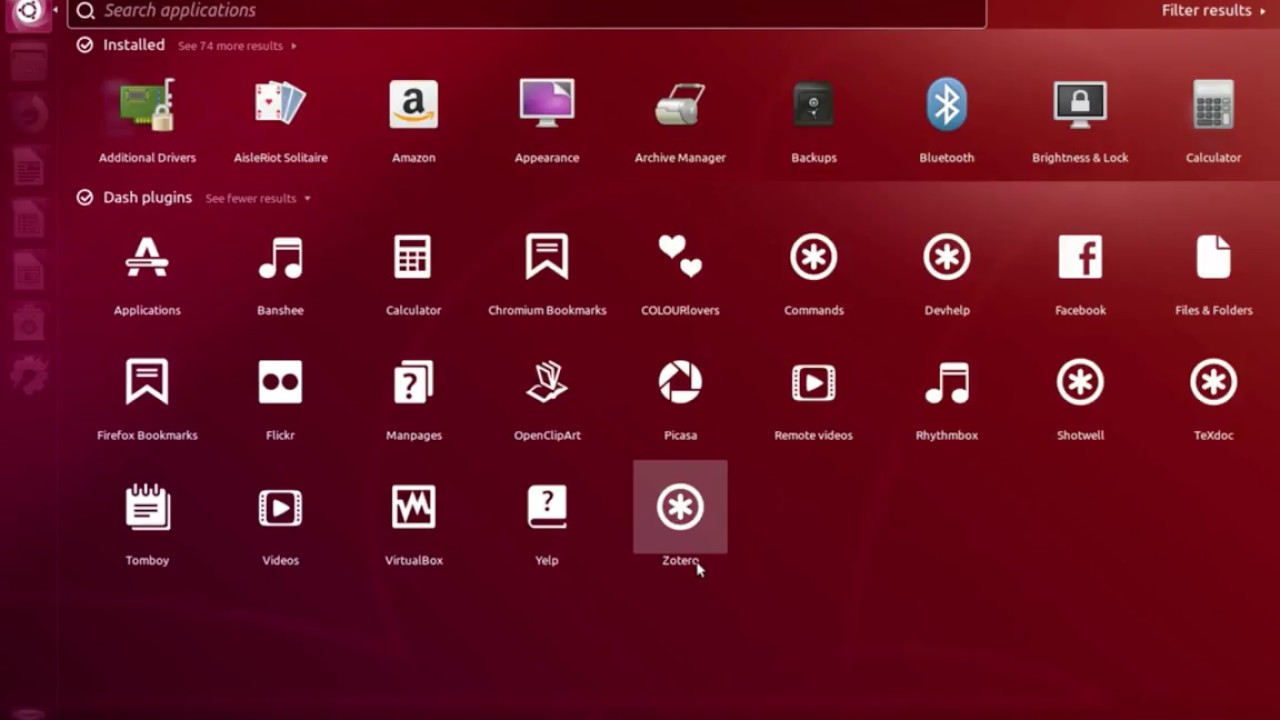Expand 'See 74 more results' for Installed
The image size is (1280, 720).
click(237, 46)
